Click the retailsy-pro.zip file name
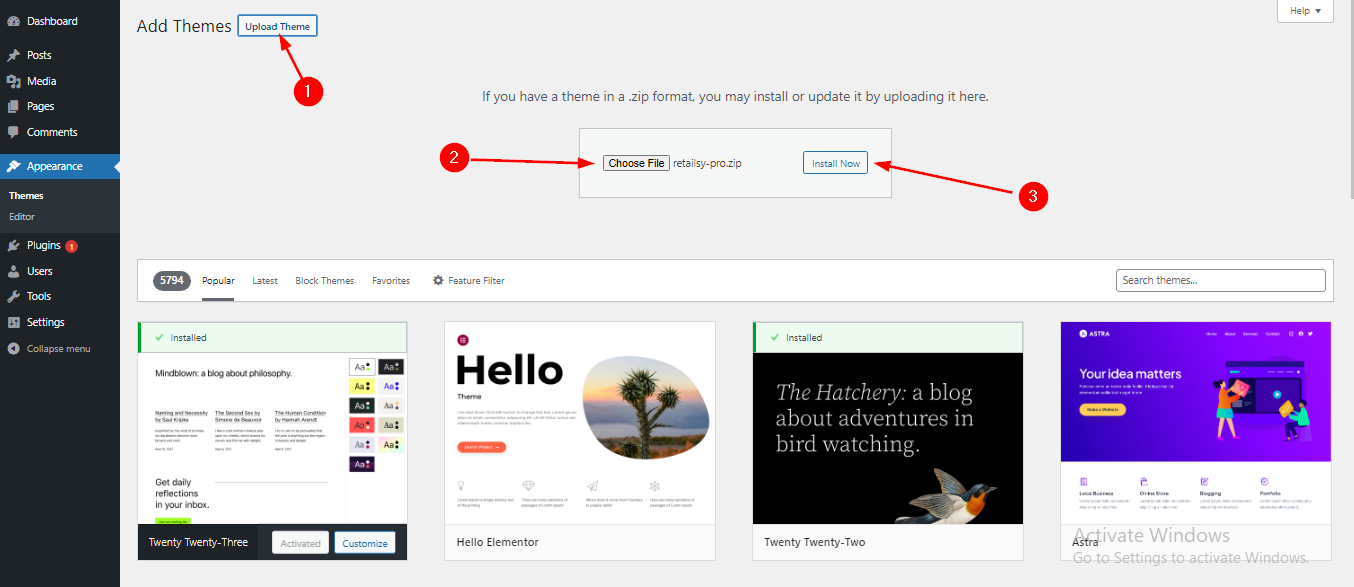The image size is (1354, 587). [x=708, y=163]
